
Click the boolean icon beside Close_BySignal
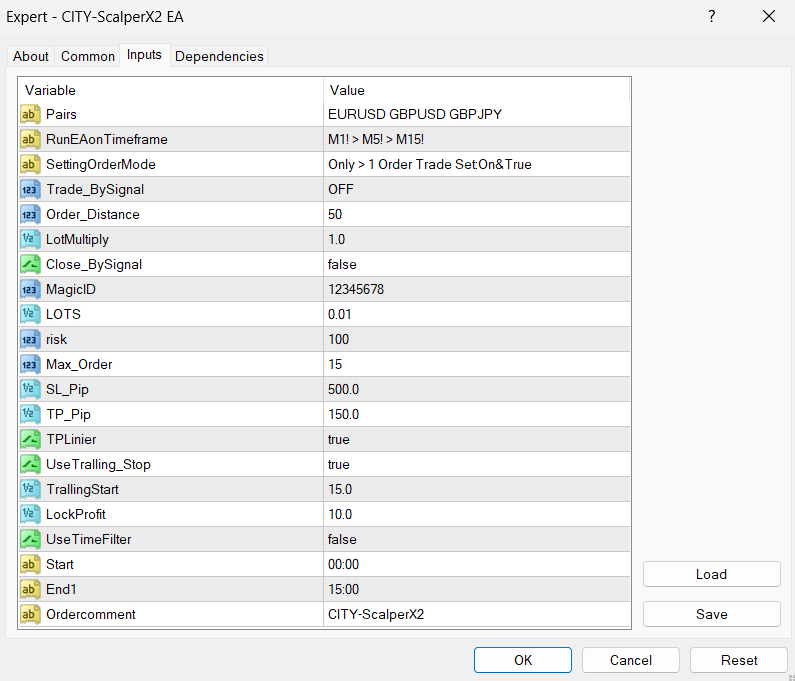coord(30,264)
